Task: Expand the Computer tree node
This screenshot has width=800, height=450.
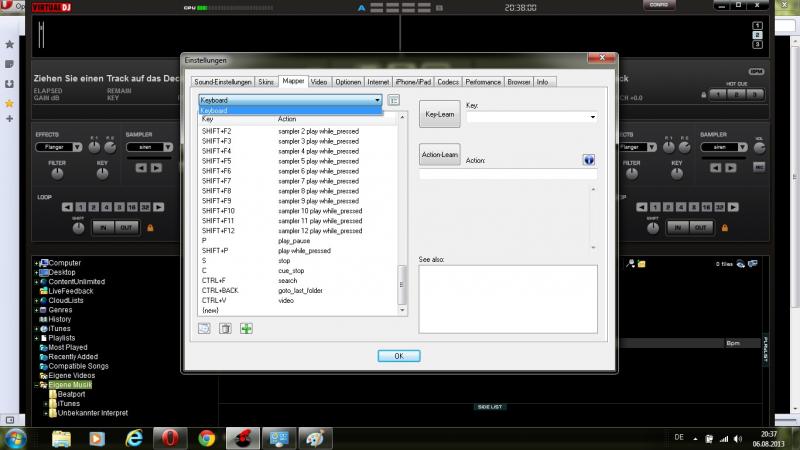Action: pos(36,263)
